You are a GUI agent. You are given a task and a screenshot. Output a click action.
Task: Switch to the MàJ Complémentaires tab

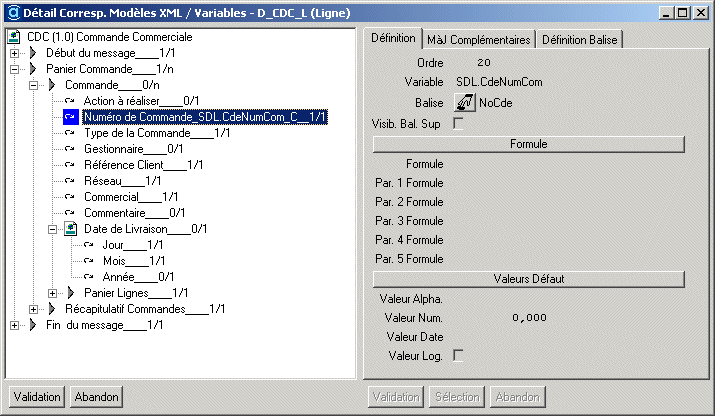coord(478,39)
